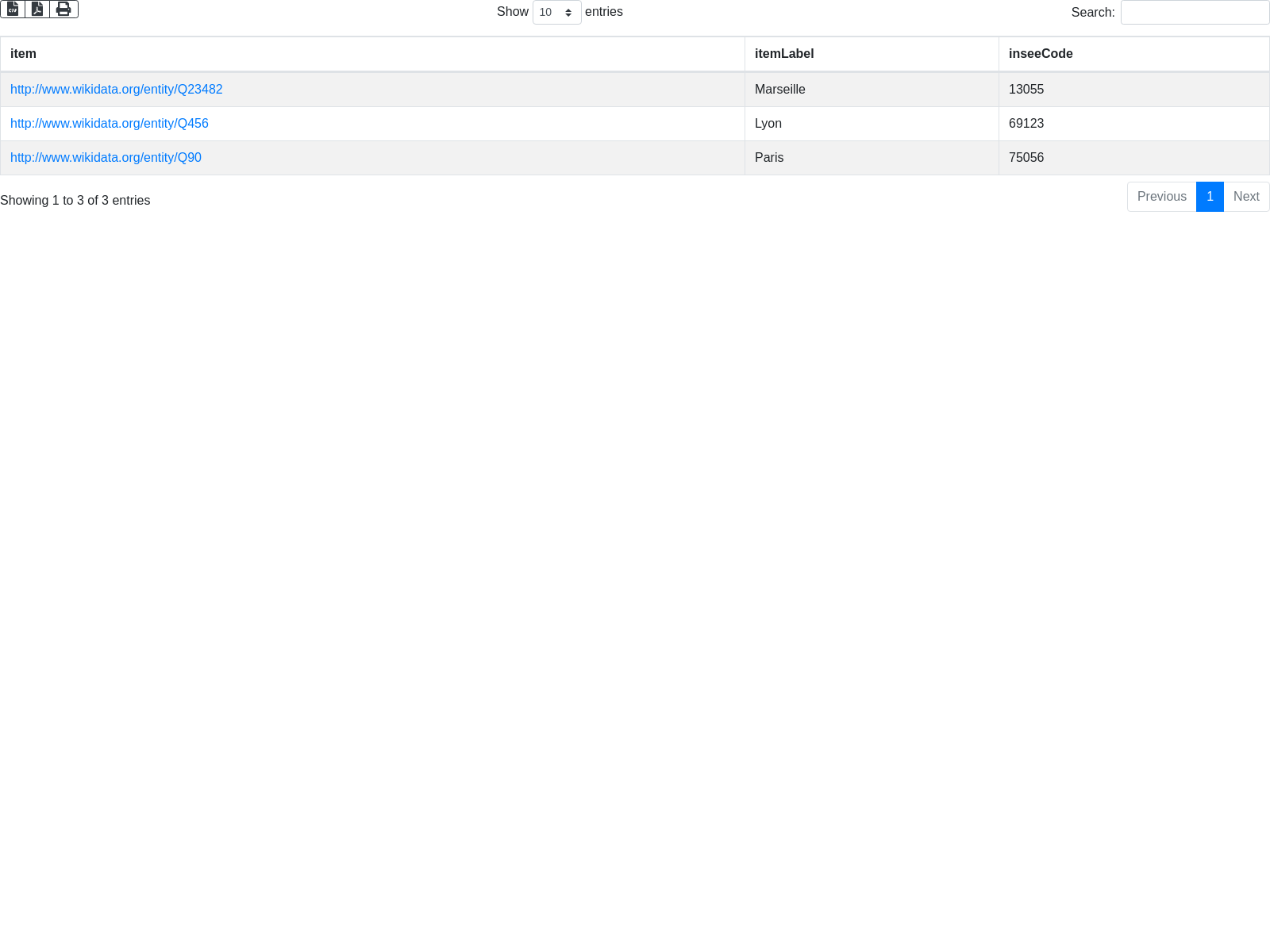Go to the Previous page
Viewport: 1270px width, 952px height.
(1161, 197)
